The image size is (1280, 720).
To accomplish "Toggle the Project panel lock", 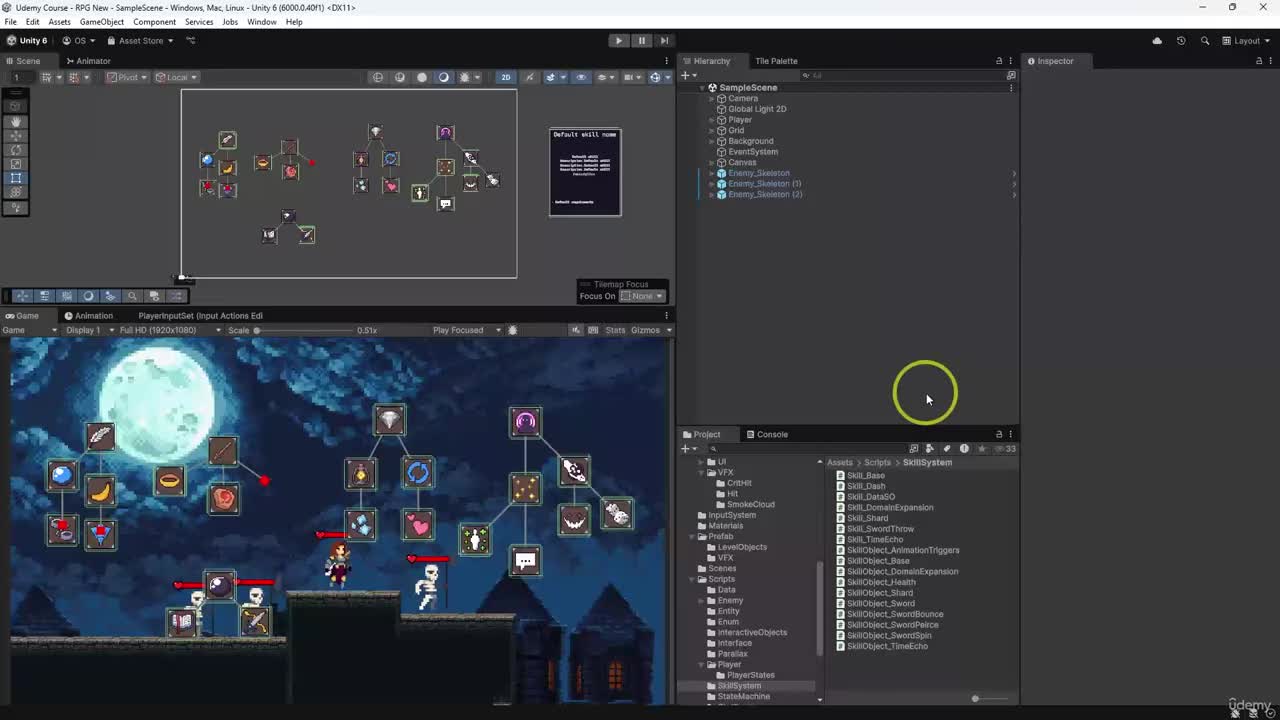I will 999,434.
